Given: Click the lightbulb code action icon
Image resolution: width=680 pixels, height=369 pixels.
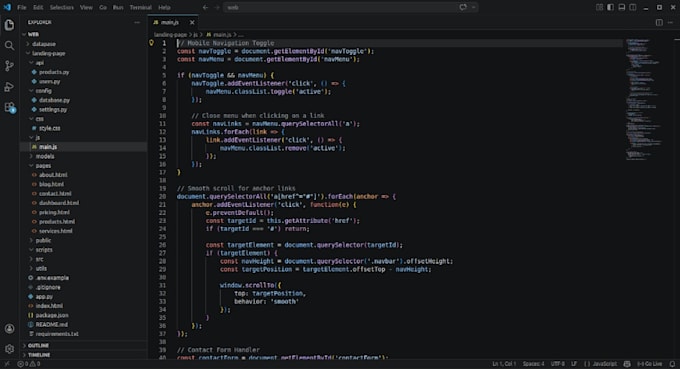Looking at the screenshot, I should [x=151, y=43].
